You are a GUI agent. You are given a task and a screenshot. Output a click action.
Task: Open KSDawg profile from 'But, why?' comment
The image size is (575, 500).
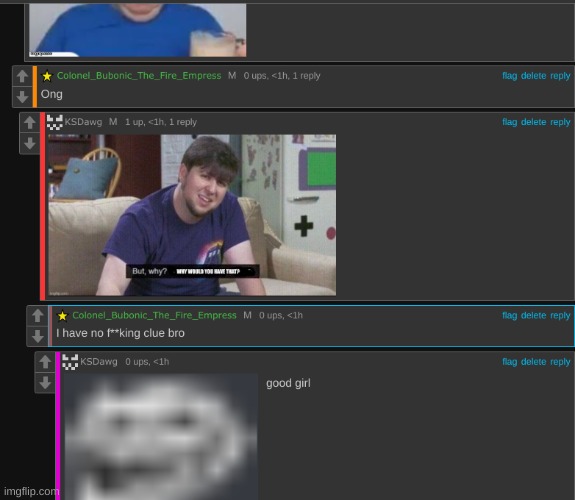[83, 122]
